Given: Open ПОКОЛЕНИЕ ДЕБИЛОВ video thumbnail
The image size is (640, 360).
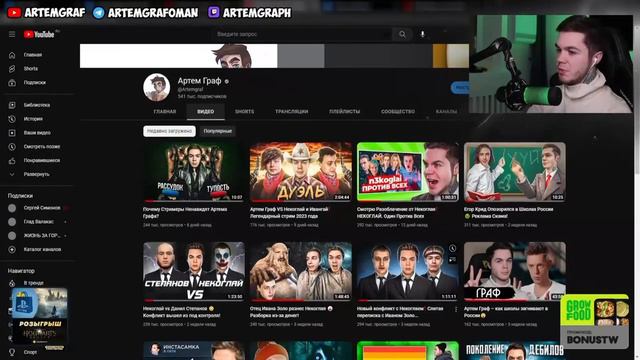Looking at the screenshot, I should [x=515, y=351].
